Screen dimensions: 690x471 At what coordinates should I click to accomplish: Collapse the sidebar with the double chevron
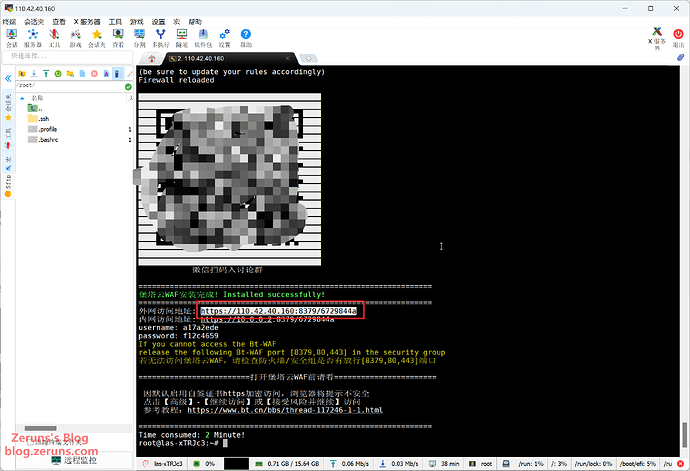[x=8, y=78]
